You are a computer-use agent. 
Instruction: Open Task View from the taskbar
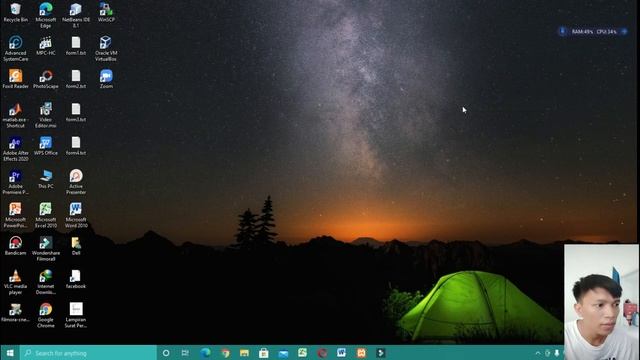click(185, 353)
